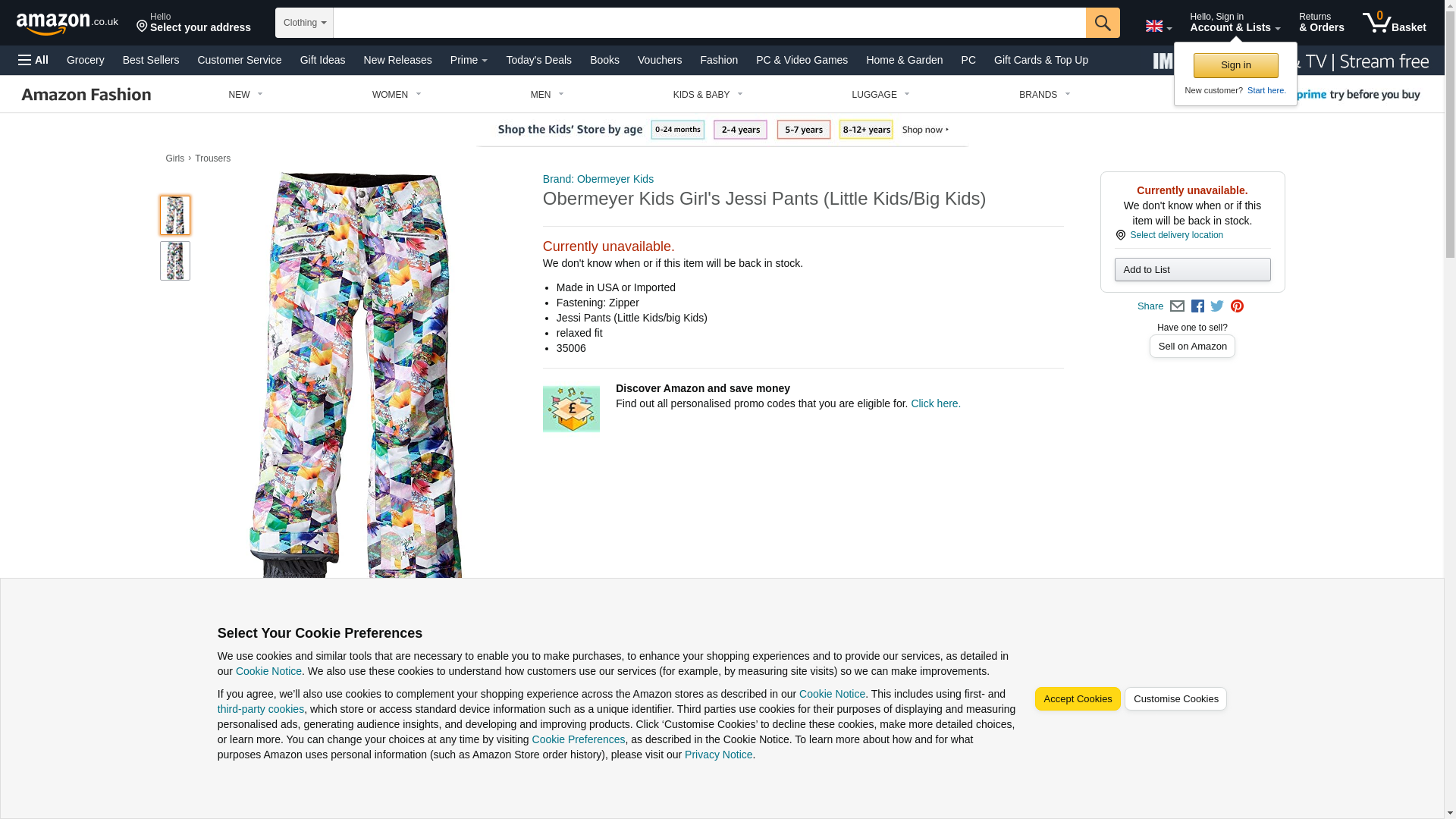The image size is (1456, 819).
Task: Expand the language flag selector
Action: pos(1158,27)
